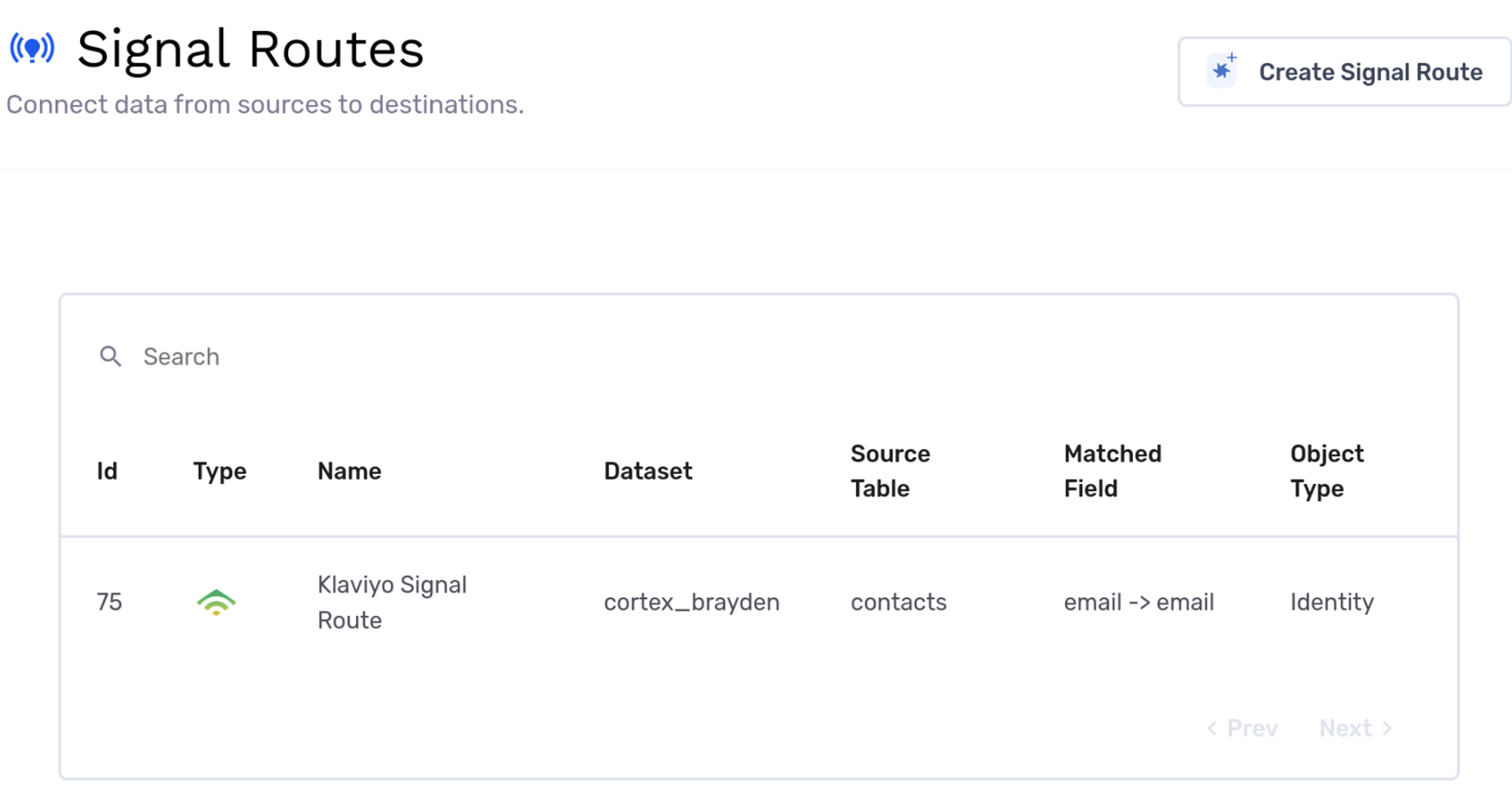1512x793 pixels.
Task: Click the Signal Routes broadcast icon
Action: [x=32, y=48]
